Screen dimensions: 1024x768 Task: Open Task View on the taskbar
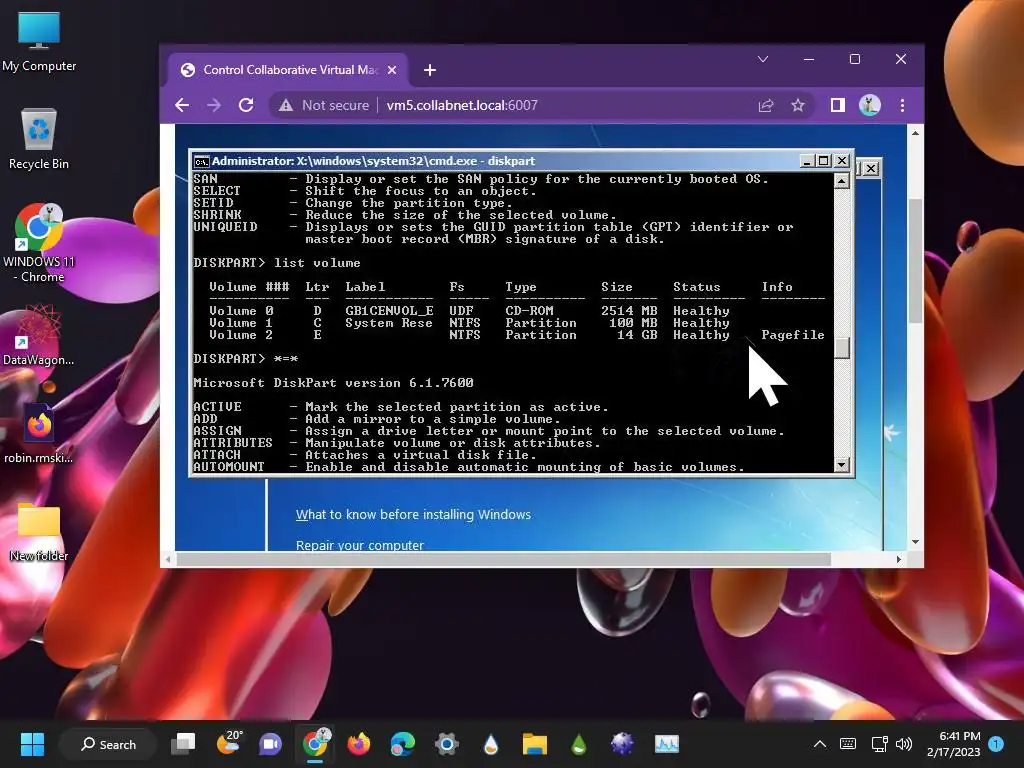[183, 744]
